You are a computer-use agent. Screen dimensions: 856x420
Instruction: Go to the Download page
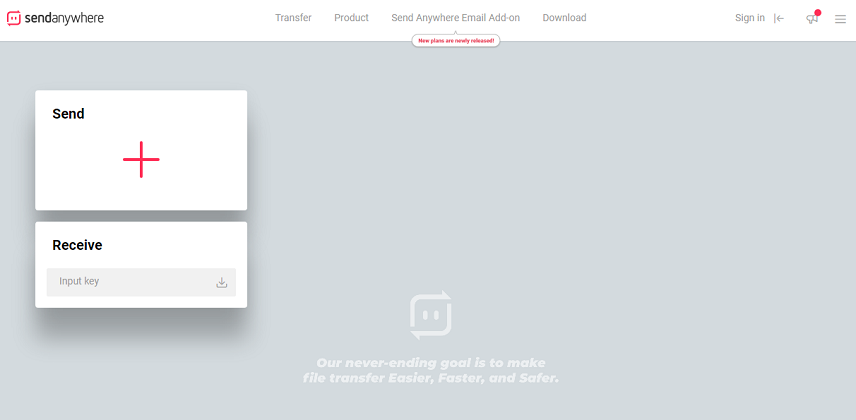564,18
